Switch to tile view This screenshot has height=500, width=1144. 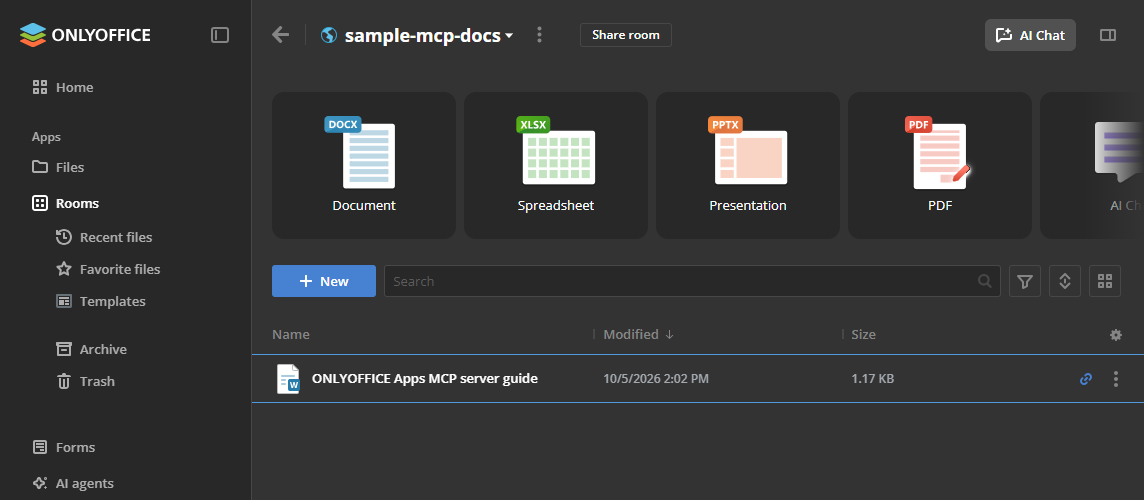[1105, 281]
